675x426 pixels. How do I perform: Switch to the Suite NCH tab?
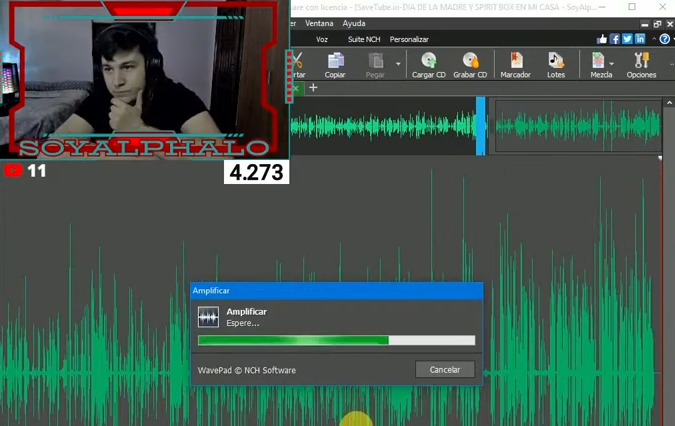tap(364, 39)
